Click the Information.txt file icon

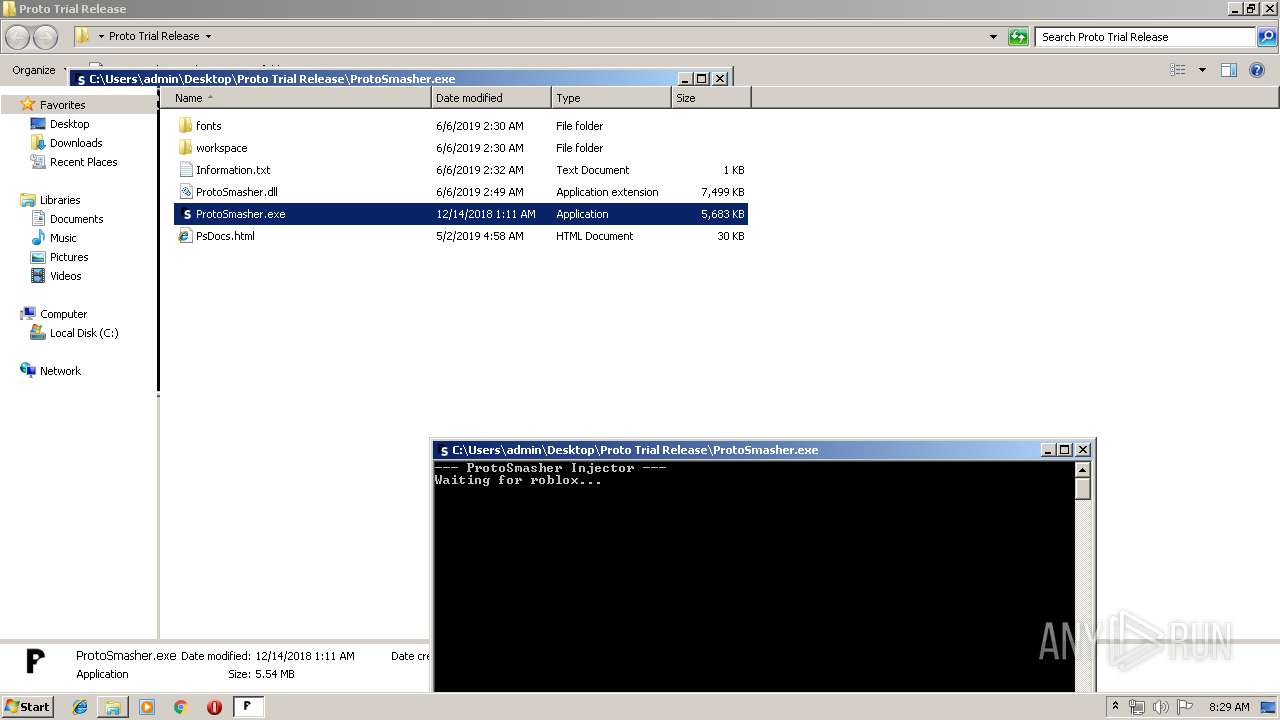tap(185, 170)
